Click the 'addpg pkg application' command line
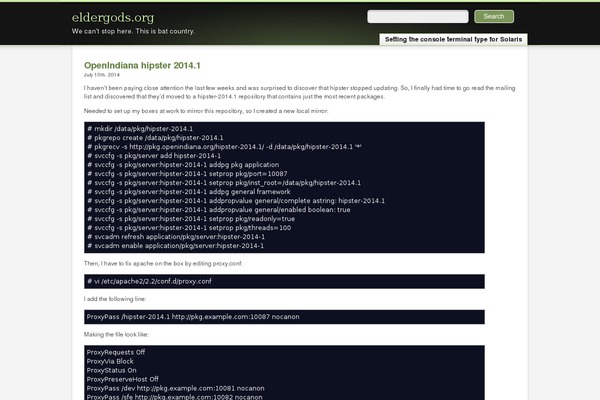The image size is (600, 400). pos(183,165)
